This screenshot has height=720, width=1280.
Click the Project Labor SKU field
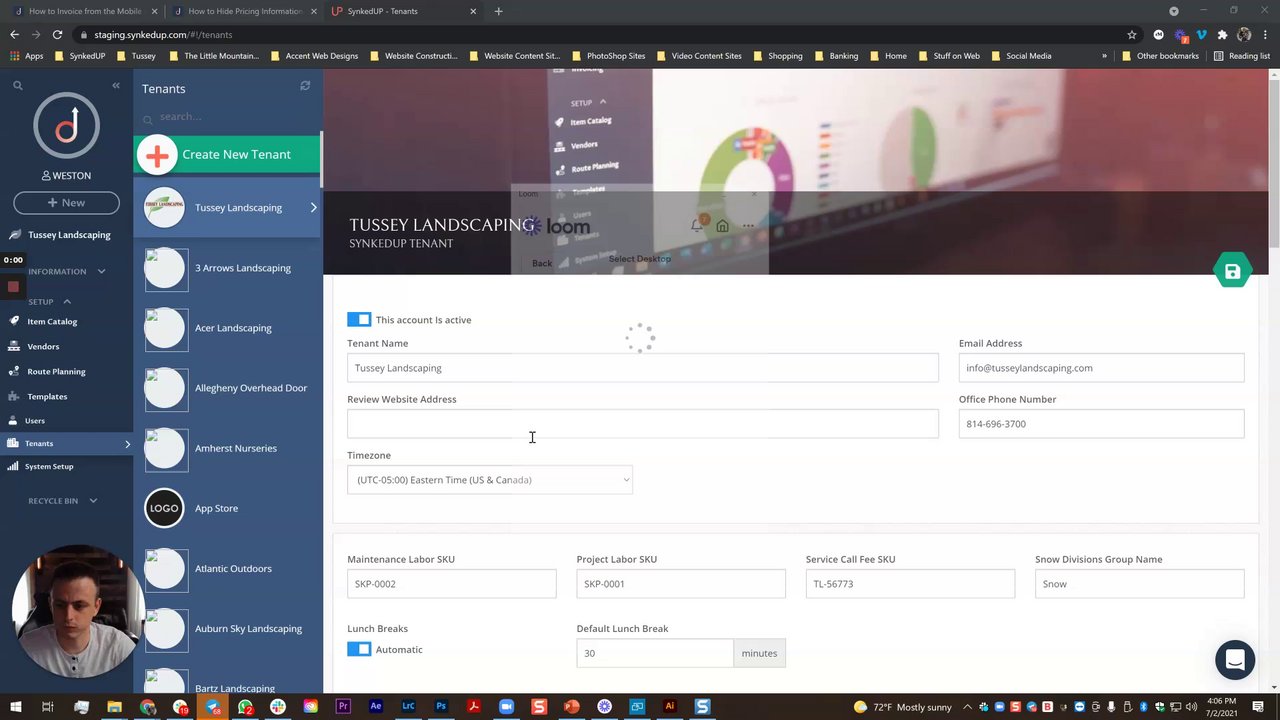tap(681, 584)
